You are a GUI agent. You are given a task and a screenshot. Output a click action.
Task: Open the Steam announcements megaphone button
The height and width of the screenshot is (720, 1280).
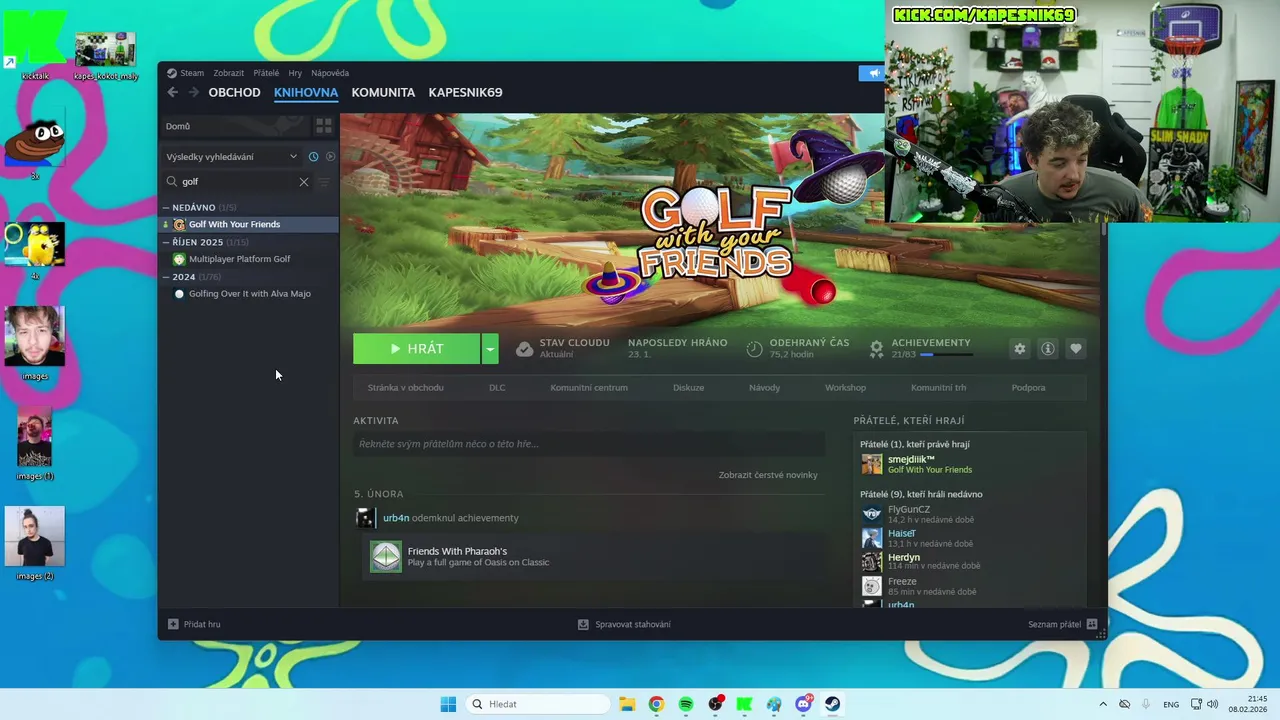[x=872, y=73]
